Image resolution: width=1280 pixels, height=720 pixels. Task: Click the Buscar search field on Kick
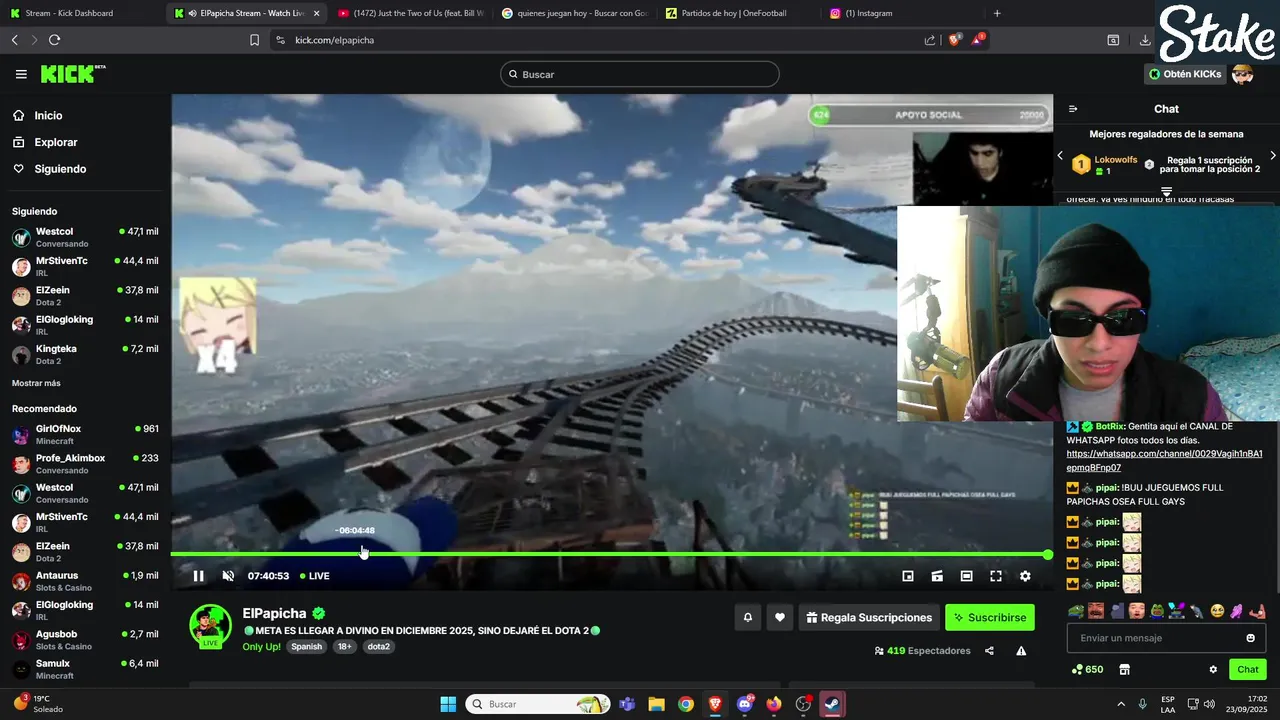click(640, 74)
